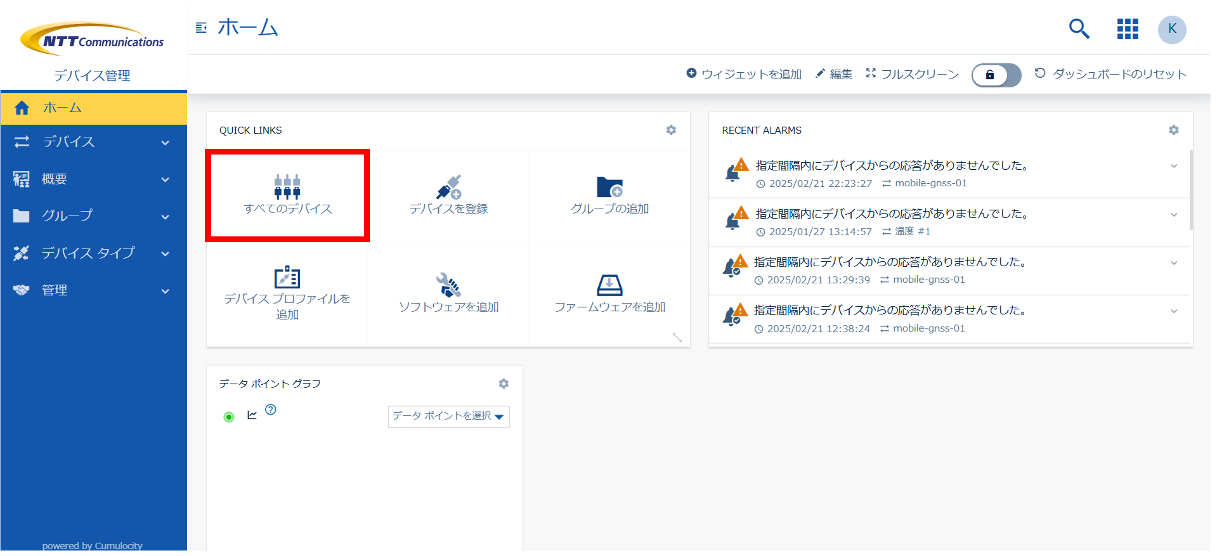
Task: Toggle the green realtime indicator in data point graph
Action: pos(229,417)
